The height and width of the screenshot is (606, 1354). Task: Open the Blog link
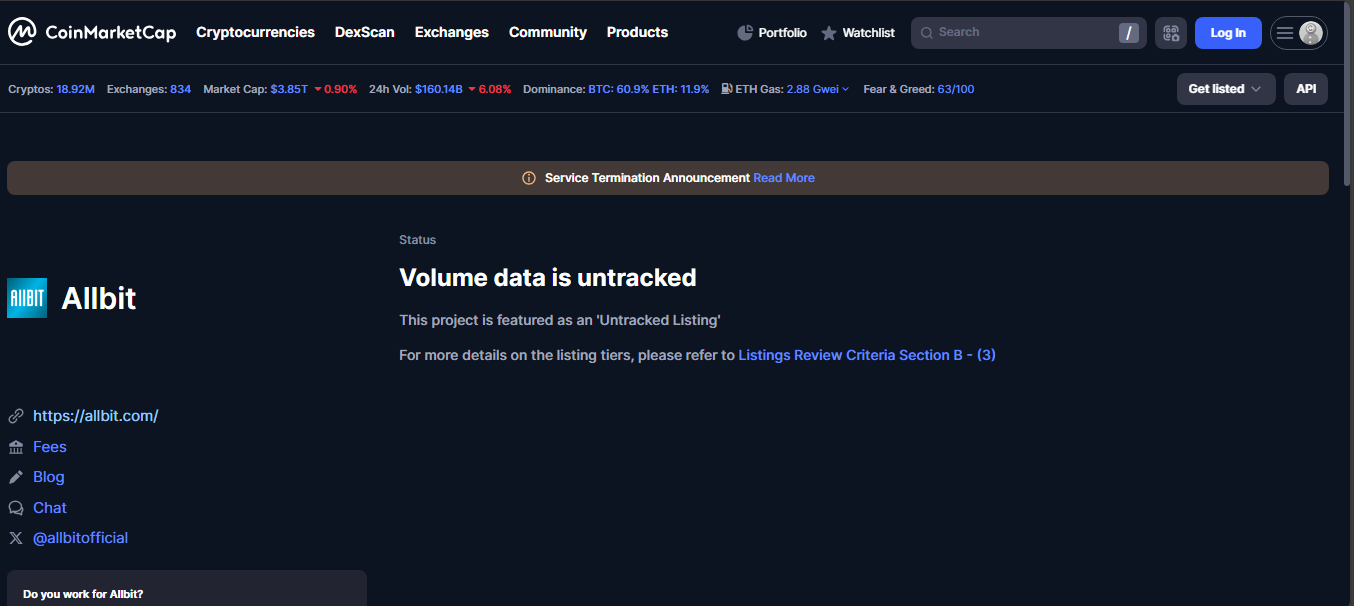pyautogui.click(x=49, y=477)
